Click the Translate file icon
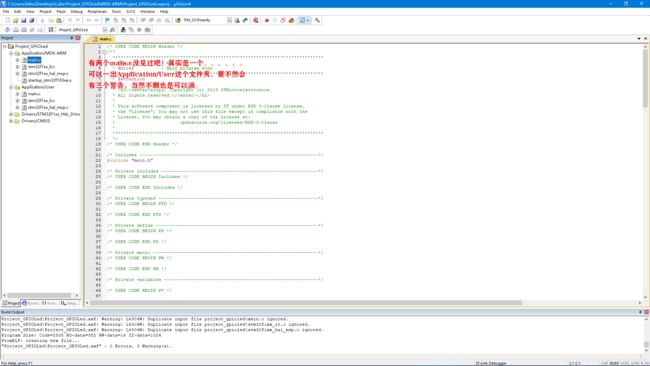650x366 pixels. click(7, 30)
